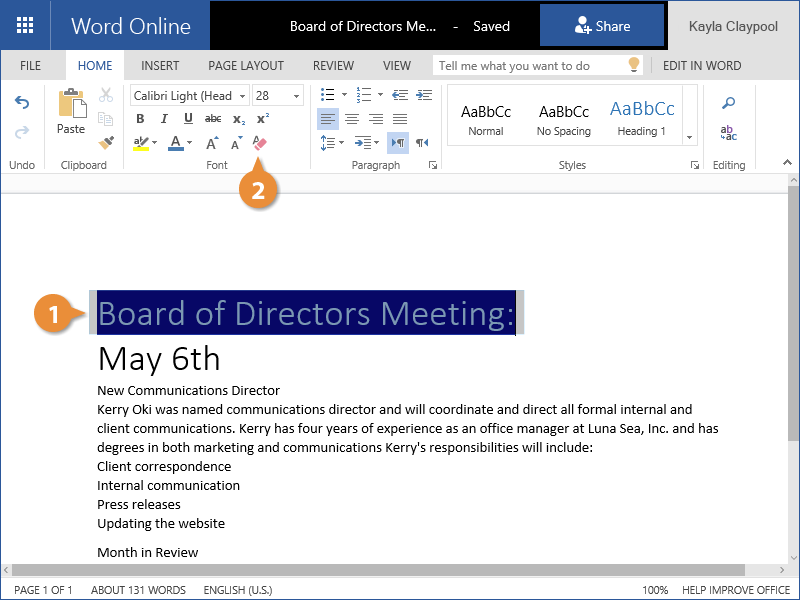800x600 pixels.
Task: Click the yellow text highlight color button
Action: point(142,143)
